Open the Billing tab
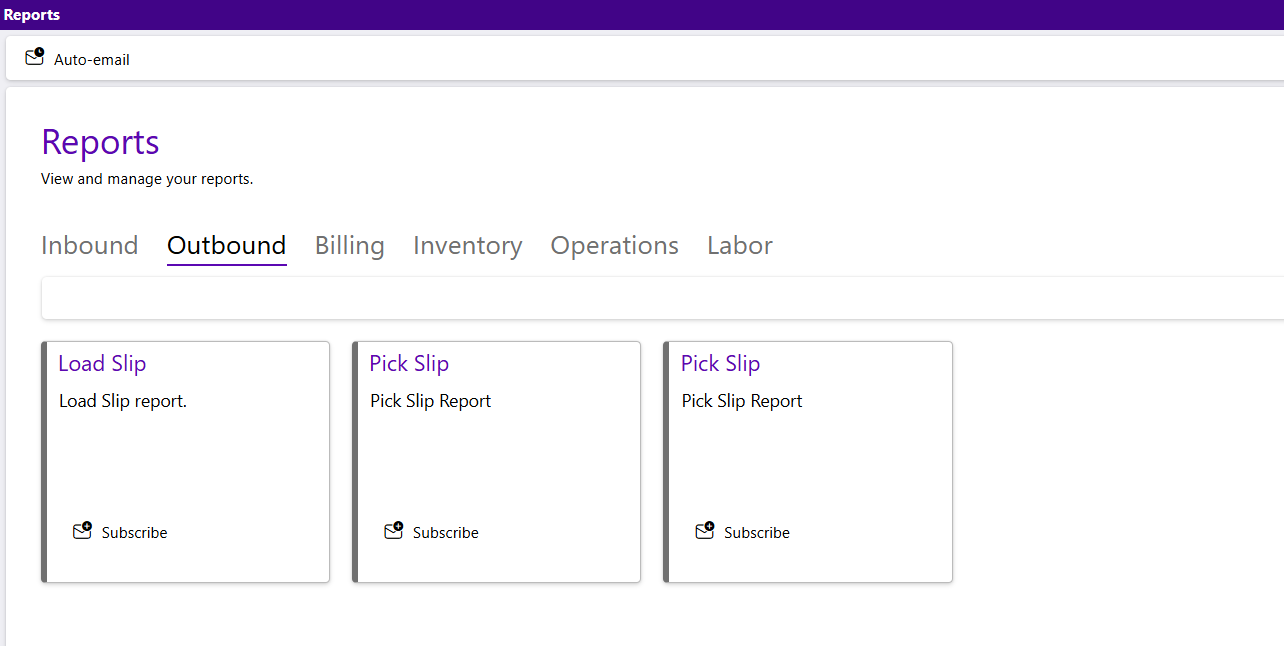 [349, 246]
